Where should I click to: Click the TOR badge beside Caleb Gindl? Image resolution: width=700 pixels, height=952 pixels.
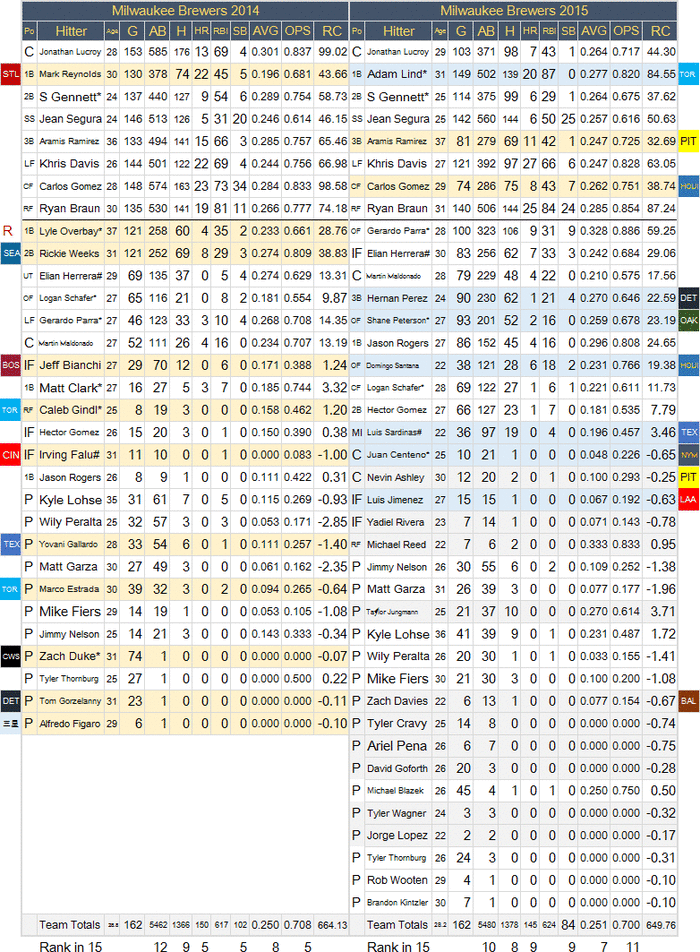click(x=10, y=410)
